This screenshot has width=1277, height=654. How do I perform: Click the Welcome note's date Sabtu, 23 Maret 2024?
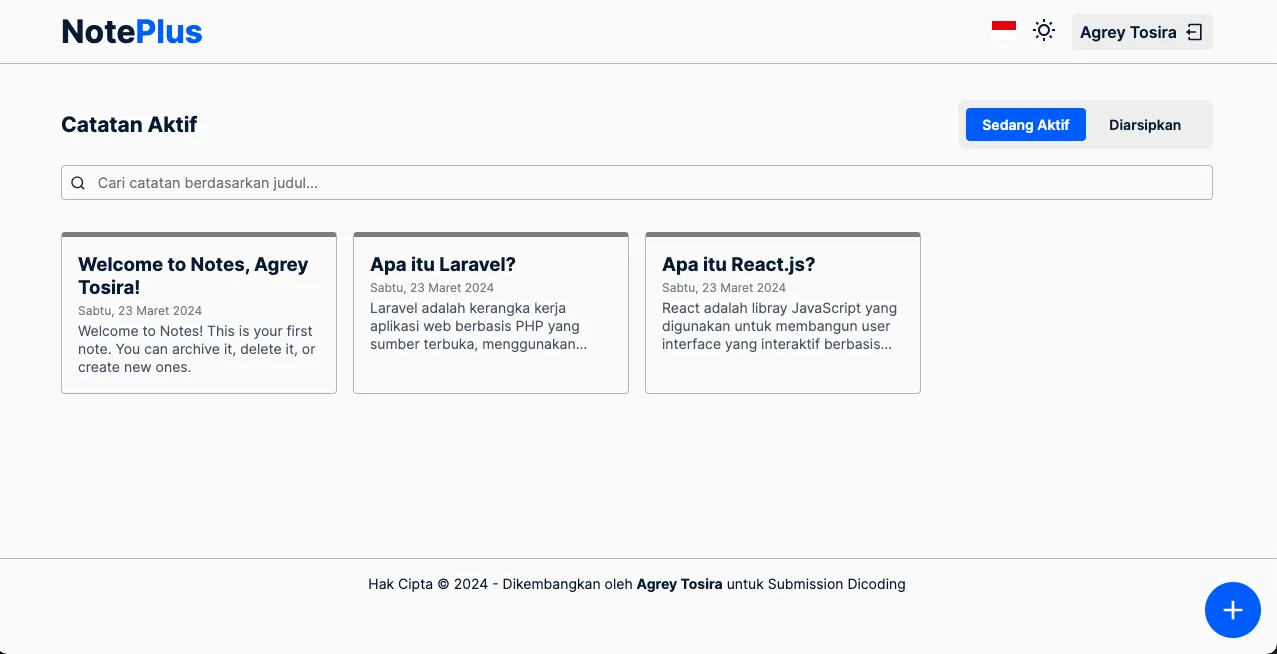click(139, 310)
